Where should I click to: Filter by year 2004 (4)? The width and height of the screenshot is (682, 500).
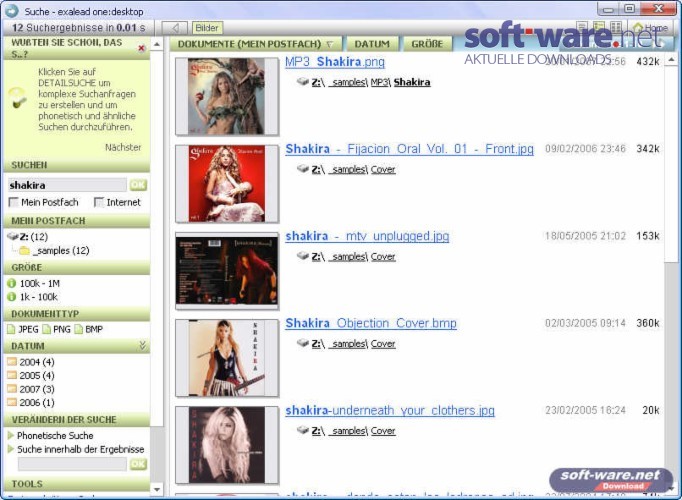coord(31,362)
